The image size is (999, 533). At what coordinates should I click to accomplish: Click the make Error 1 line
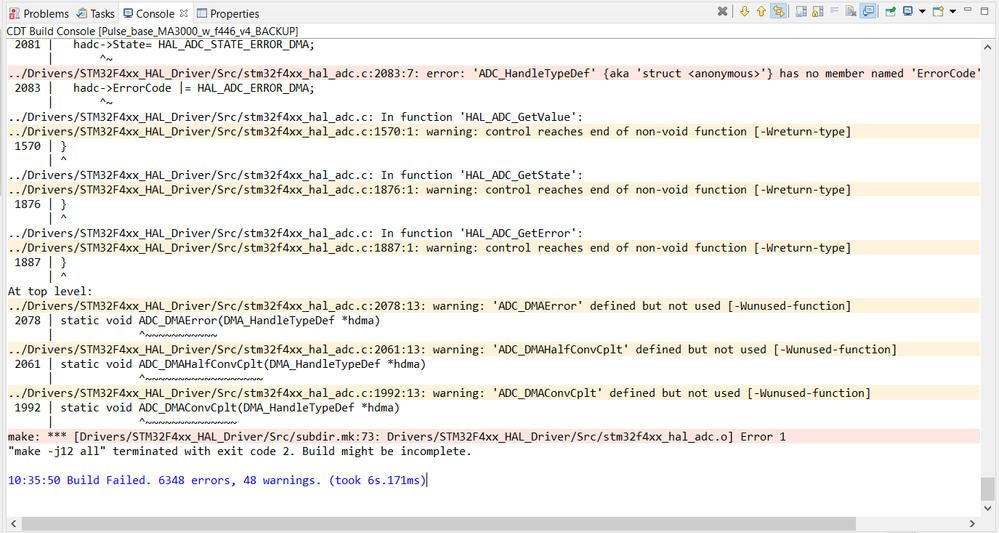pos(494,436)
